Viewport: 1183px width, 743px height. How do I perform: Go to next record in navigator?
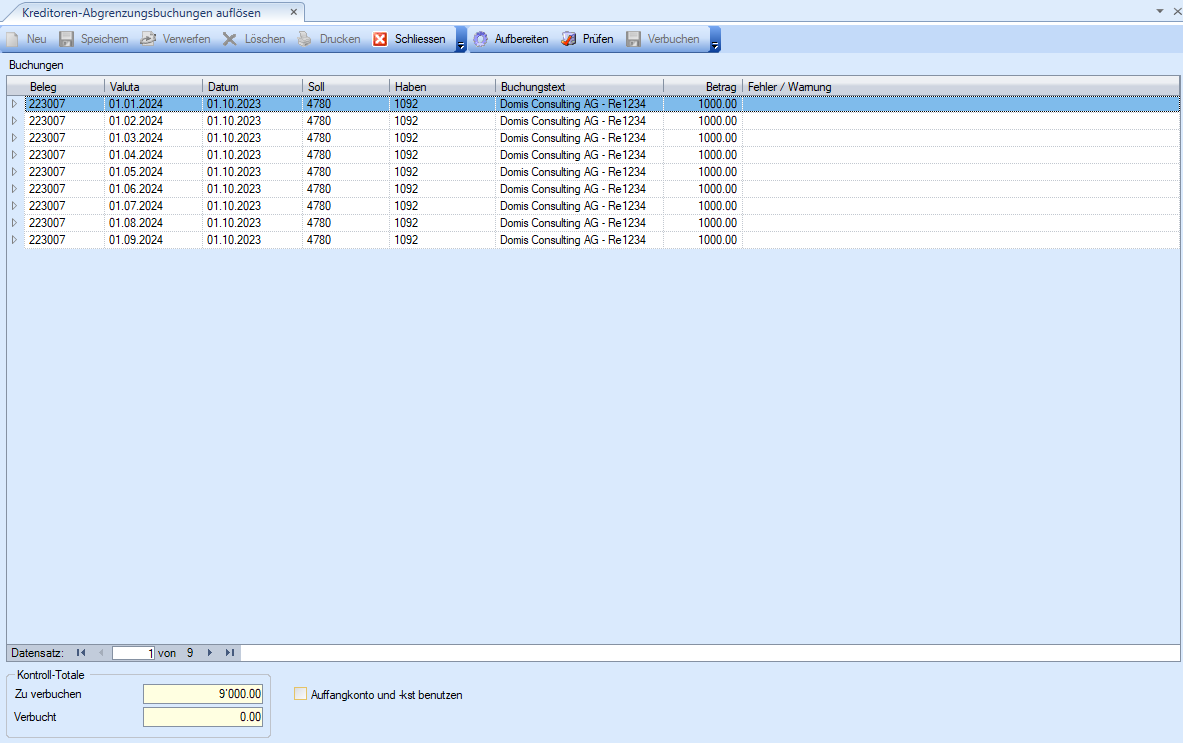[x=210, y=653]
